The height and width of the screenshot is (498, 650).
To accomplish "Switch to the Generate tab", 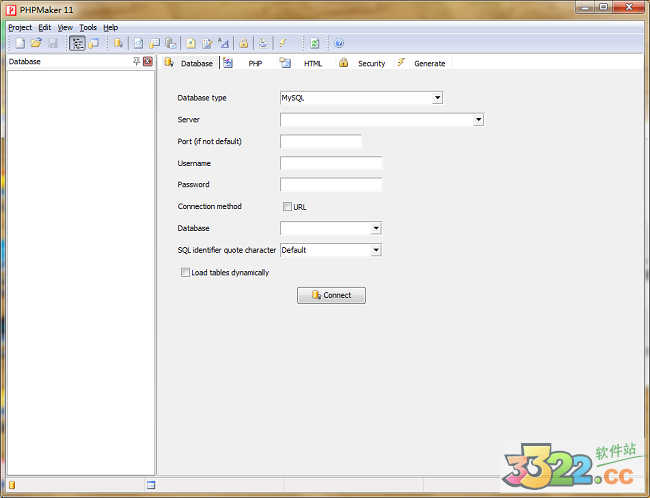I will pos(422,63).
